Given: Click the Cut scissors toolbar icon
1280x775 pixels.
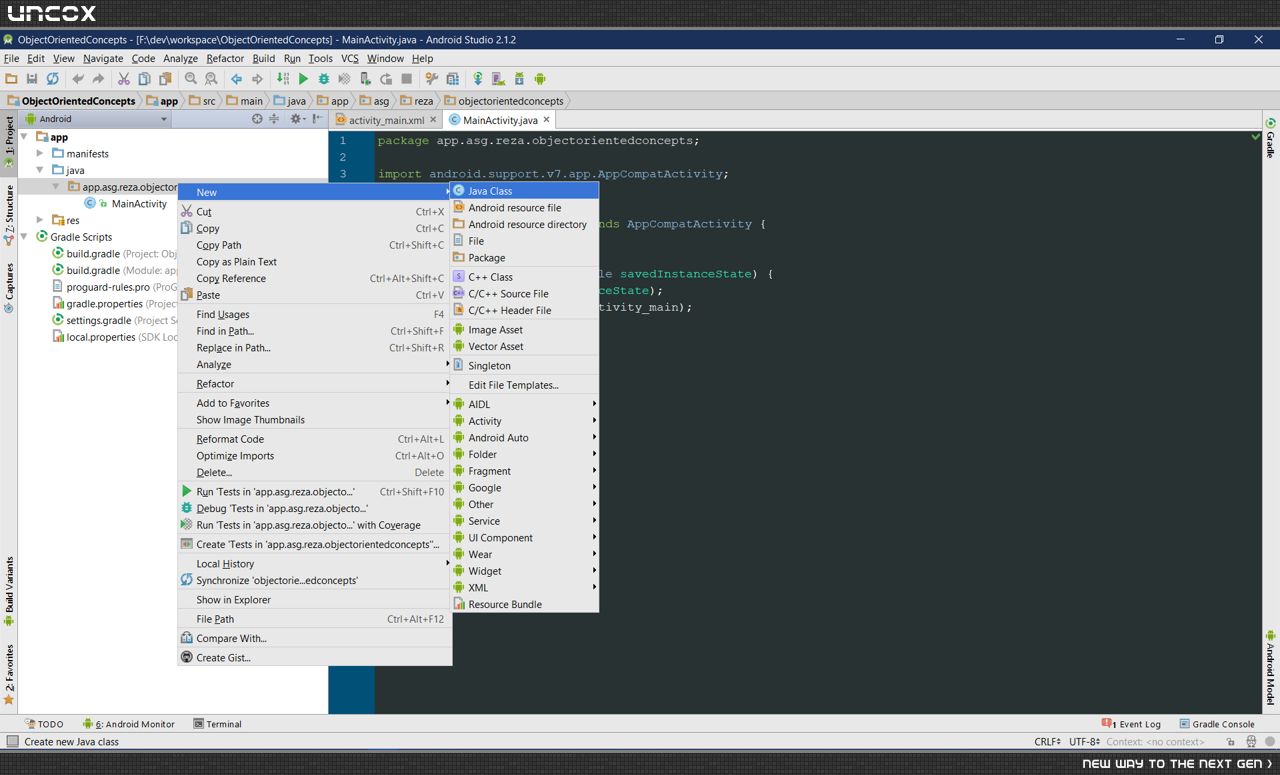Looking at the screenshot, I should (124, 79).
